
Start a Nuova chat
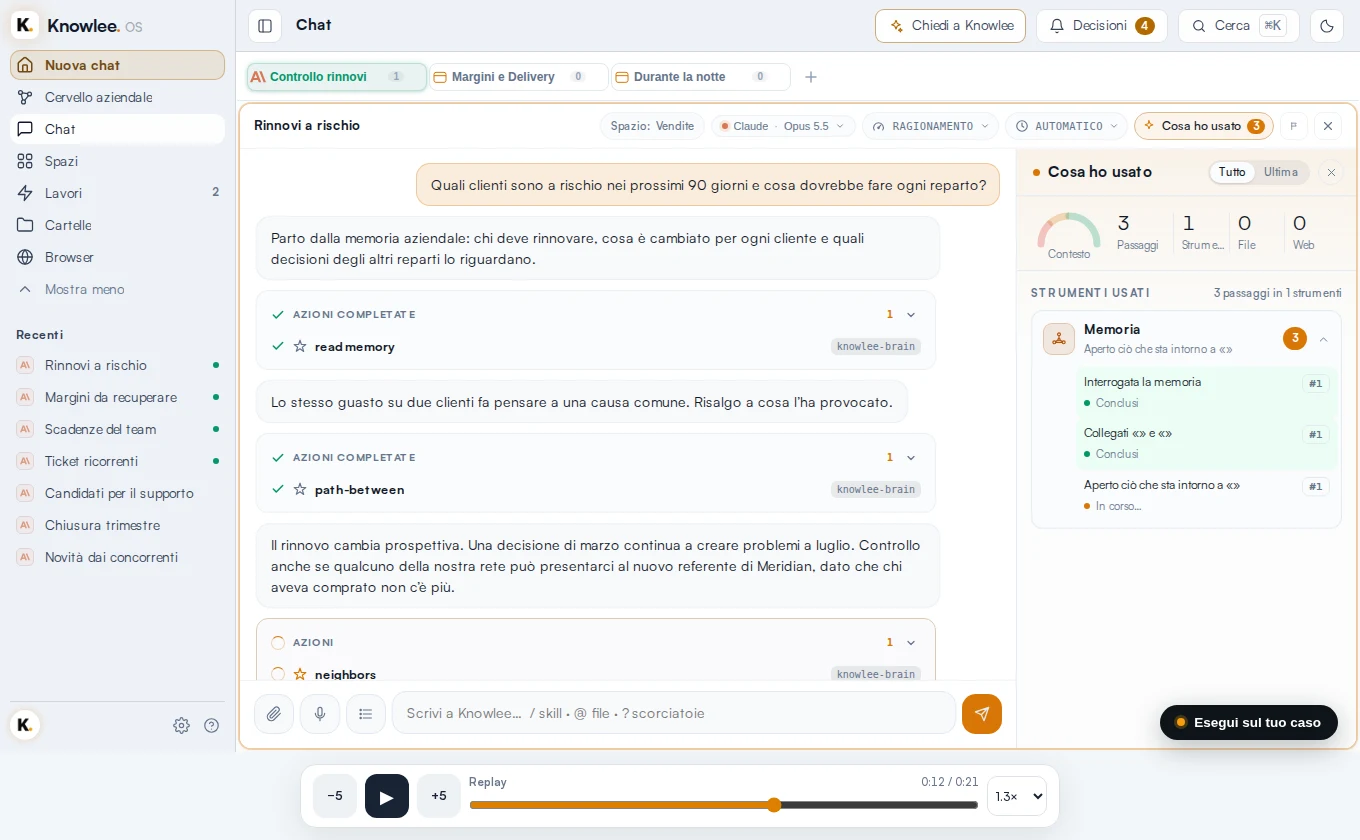(x=117, y=65)
